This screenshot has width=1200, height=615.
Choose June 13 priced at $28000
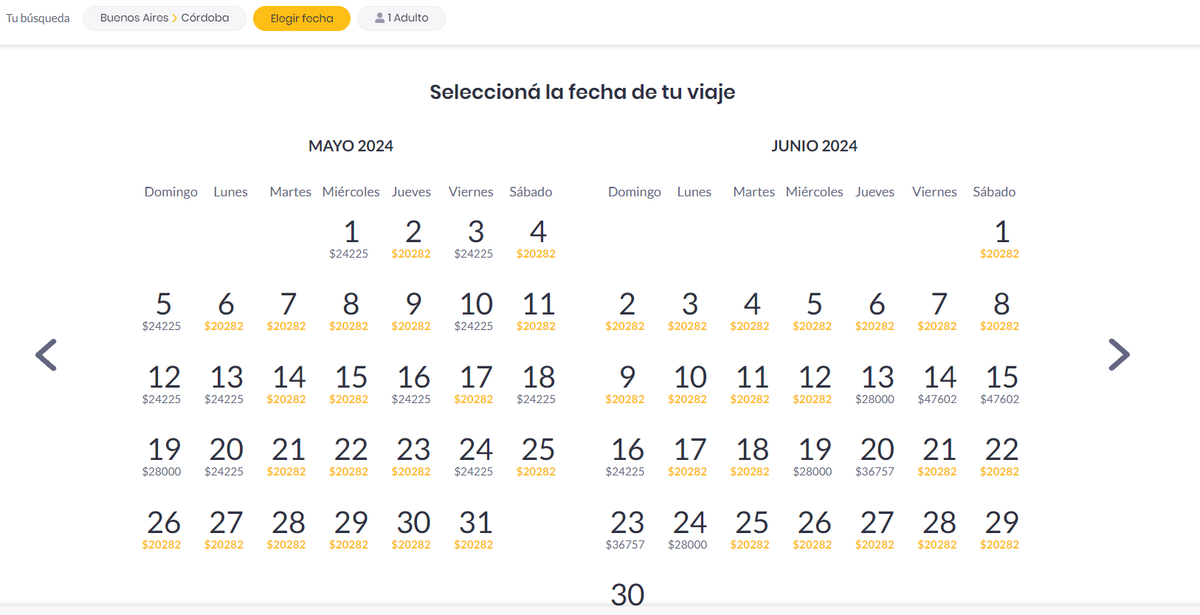tap(877, 384)
